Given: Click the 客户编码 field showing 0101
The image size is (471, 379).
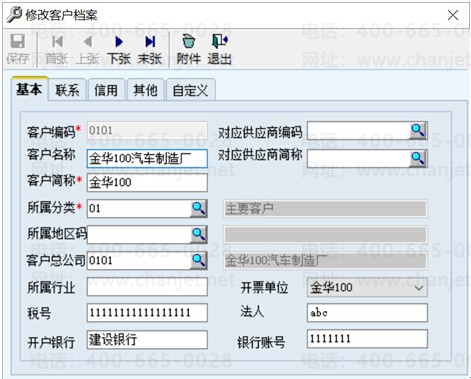Looking at the screenshot, I should pos(147,131).
